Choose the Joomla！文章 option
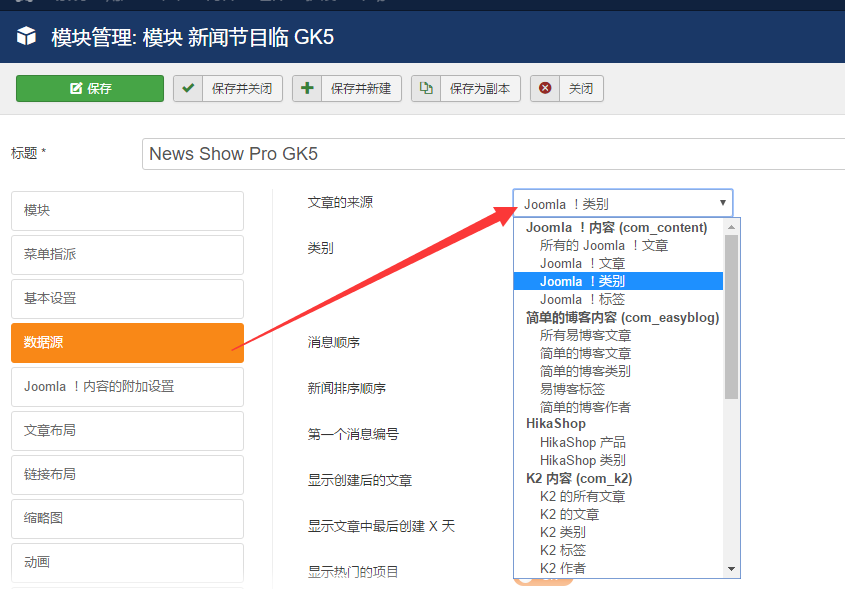This screenshot has height=589, width=845. click(x=618, y=264)
